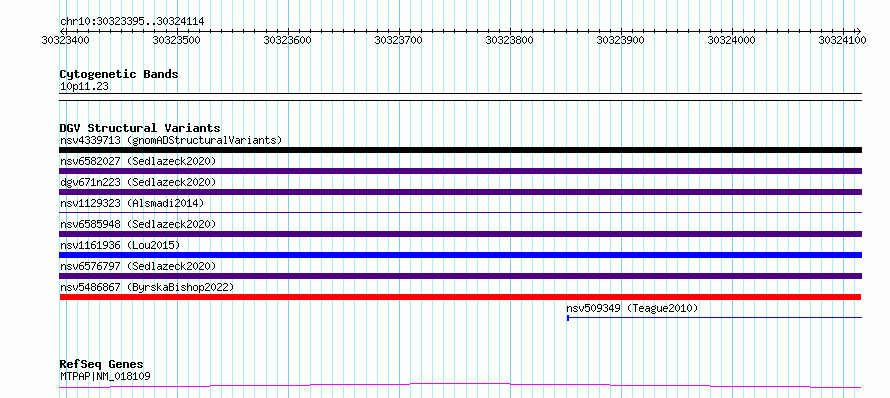The image size is (890, 398).
Task: Click the purple bar under nsv6582027
Action: pyautogui.click(x=460, y=171)
